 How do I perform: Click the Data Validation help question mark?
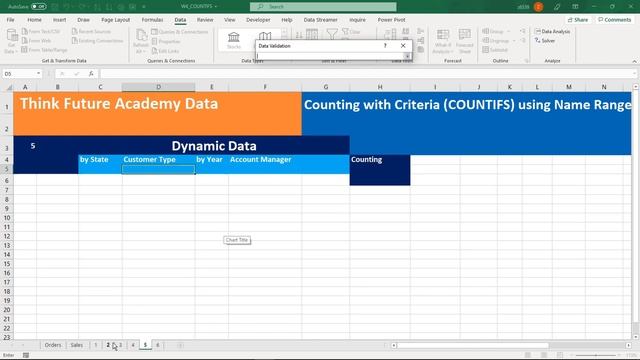click(385, 46)
